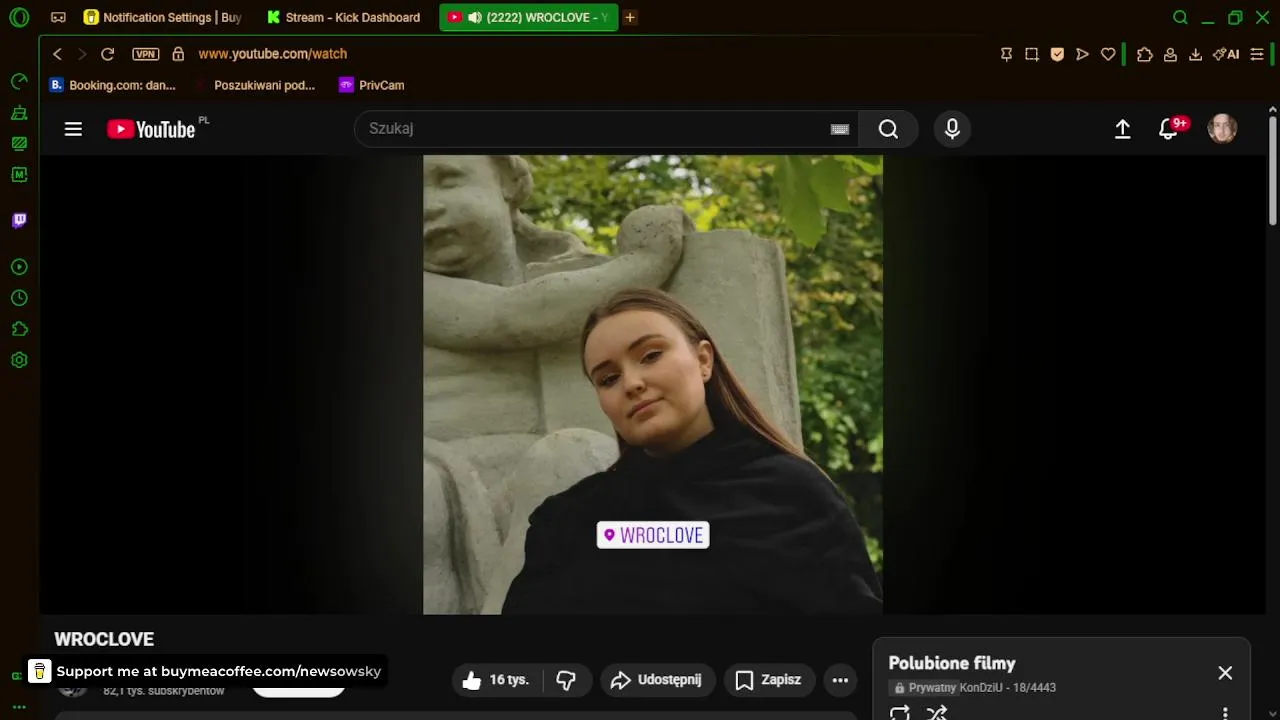This screenshot has height=720, width=1280.
Task: Open GX Control speedometer in sidebar
Action: [x=19, y=81]
